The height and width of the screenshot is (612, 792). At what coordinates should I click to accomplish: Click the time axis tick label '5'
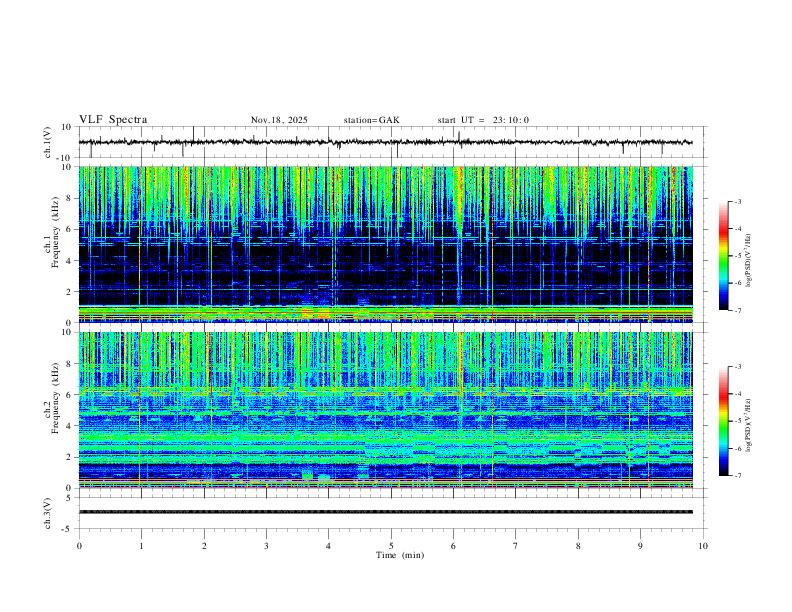click(391, 546)
